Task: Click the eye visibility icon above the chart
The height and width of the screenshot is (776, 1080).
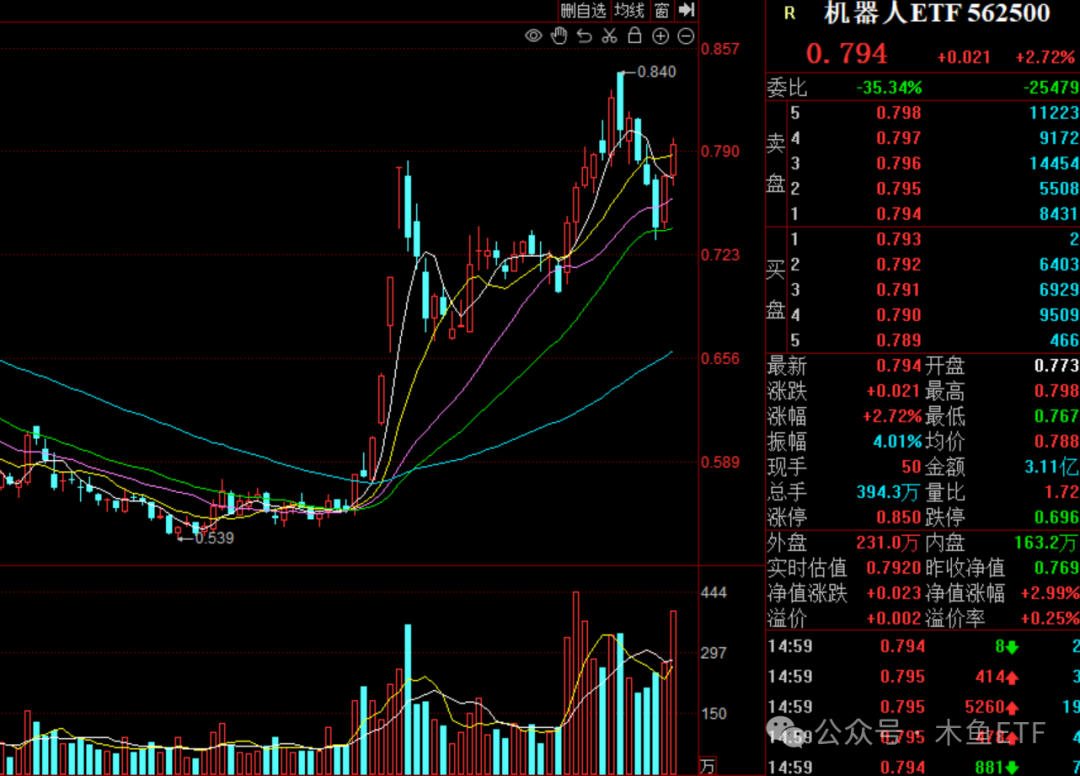Action: point(533,36)
